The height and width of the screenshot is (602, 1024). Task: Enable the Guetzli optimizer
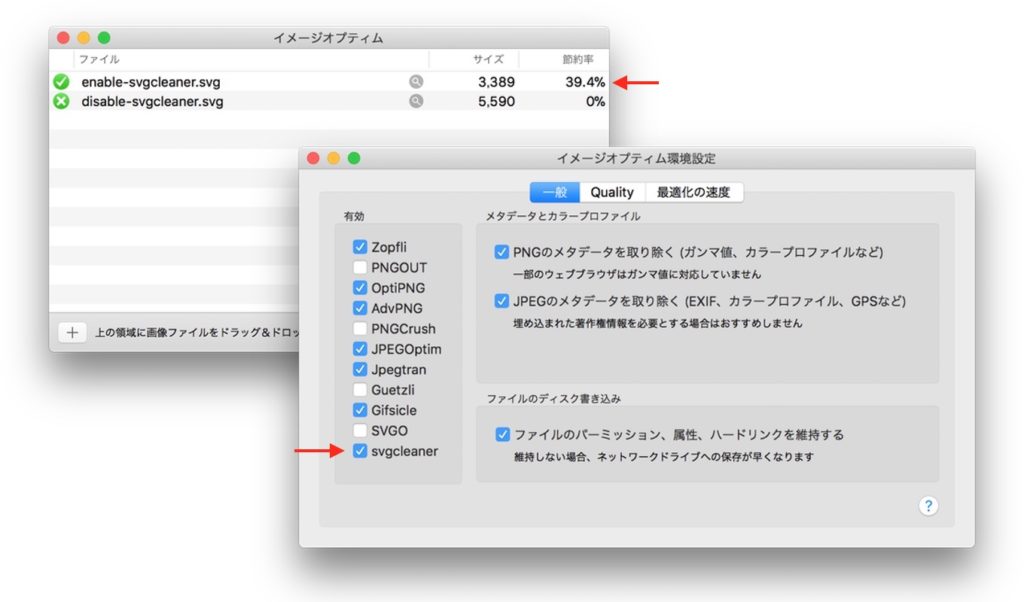point(359,389)
